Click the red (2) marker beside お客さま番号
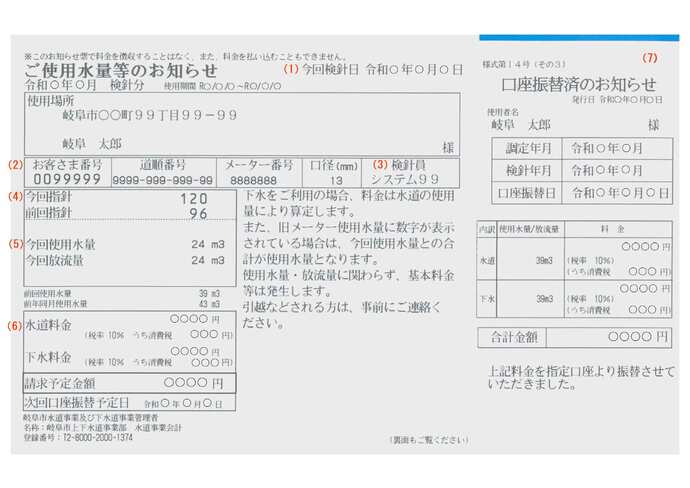 click(15, 165)
